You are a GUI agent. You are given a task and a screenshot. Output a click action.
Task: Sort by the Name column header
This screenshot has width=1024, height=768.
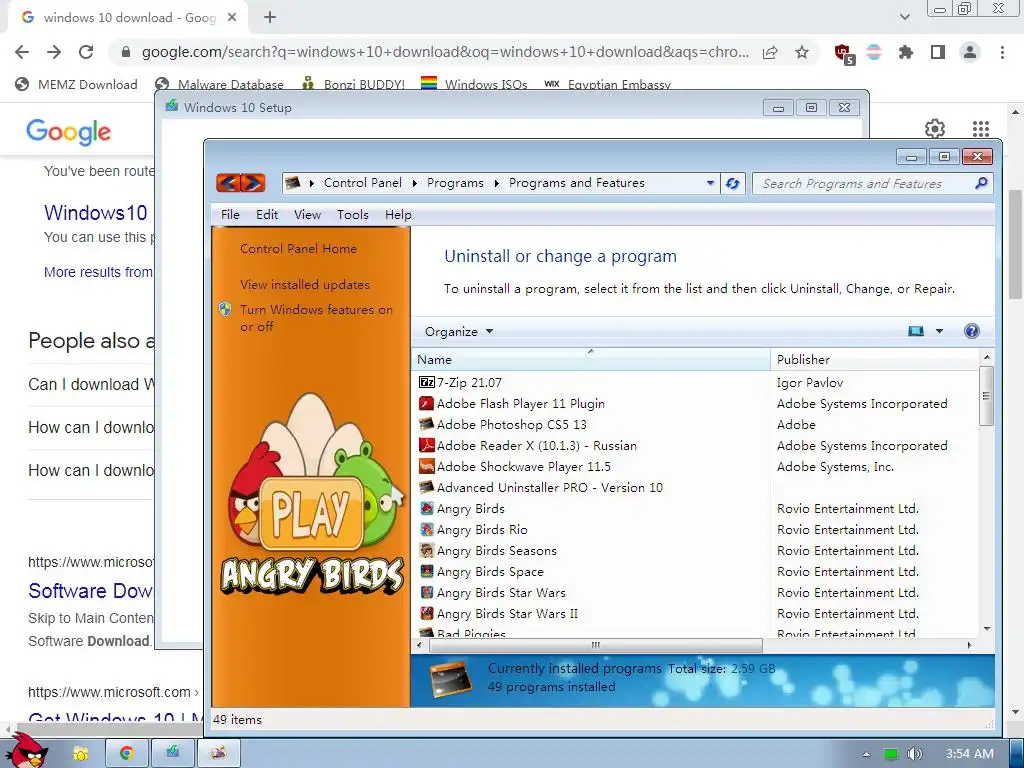[x=591, y=359]
